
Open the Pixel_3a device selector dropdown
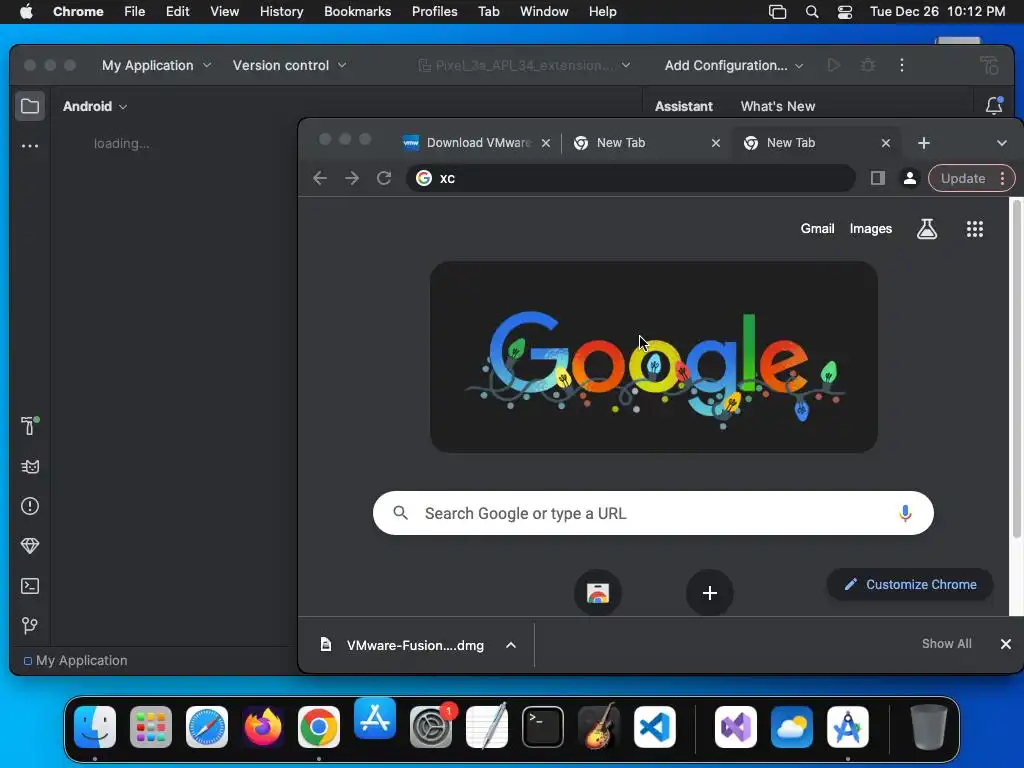coord(524,65)
